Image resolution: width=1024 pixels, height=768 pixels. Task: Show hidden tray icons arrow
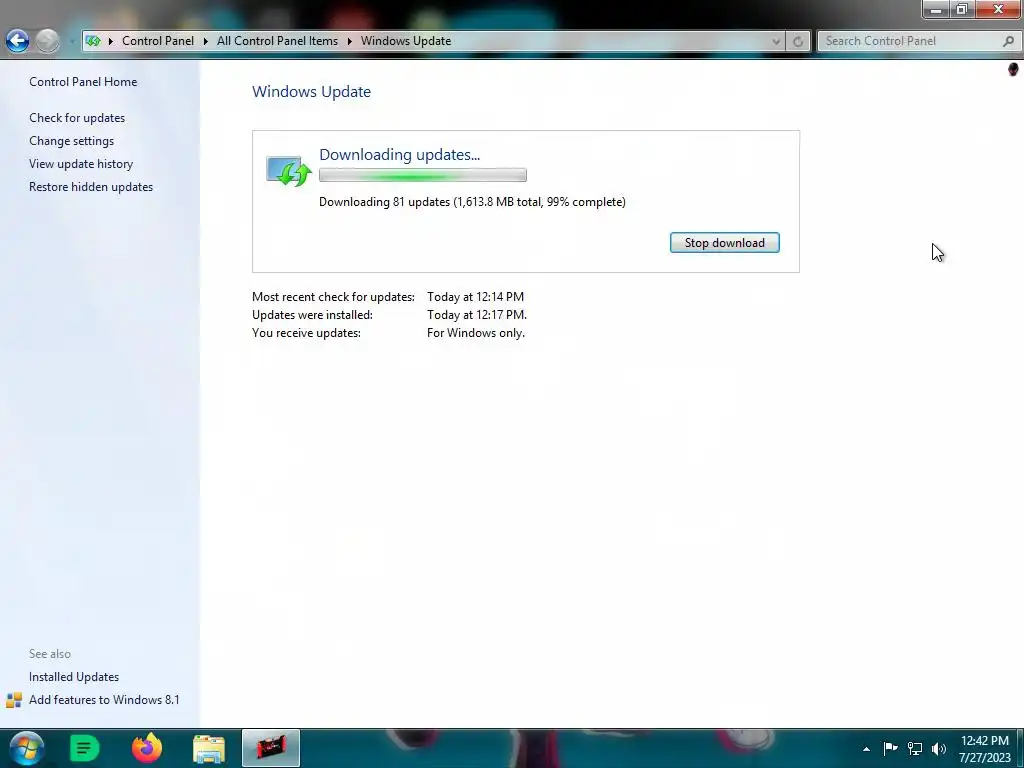pyautogui.click(x=867, y=749)
